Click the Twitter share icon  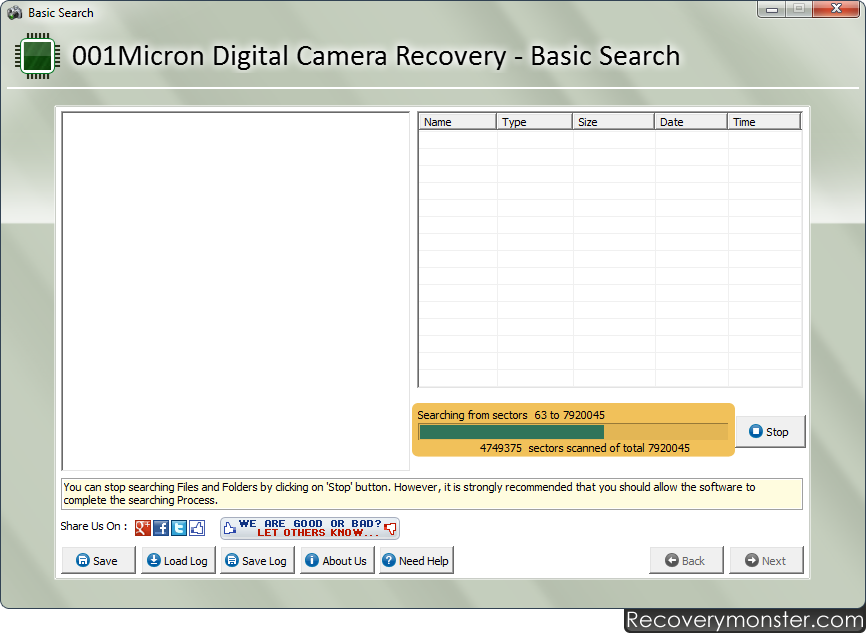(x=179, y=528)
